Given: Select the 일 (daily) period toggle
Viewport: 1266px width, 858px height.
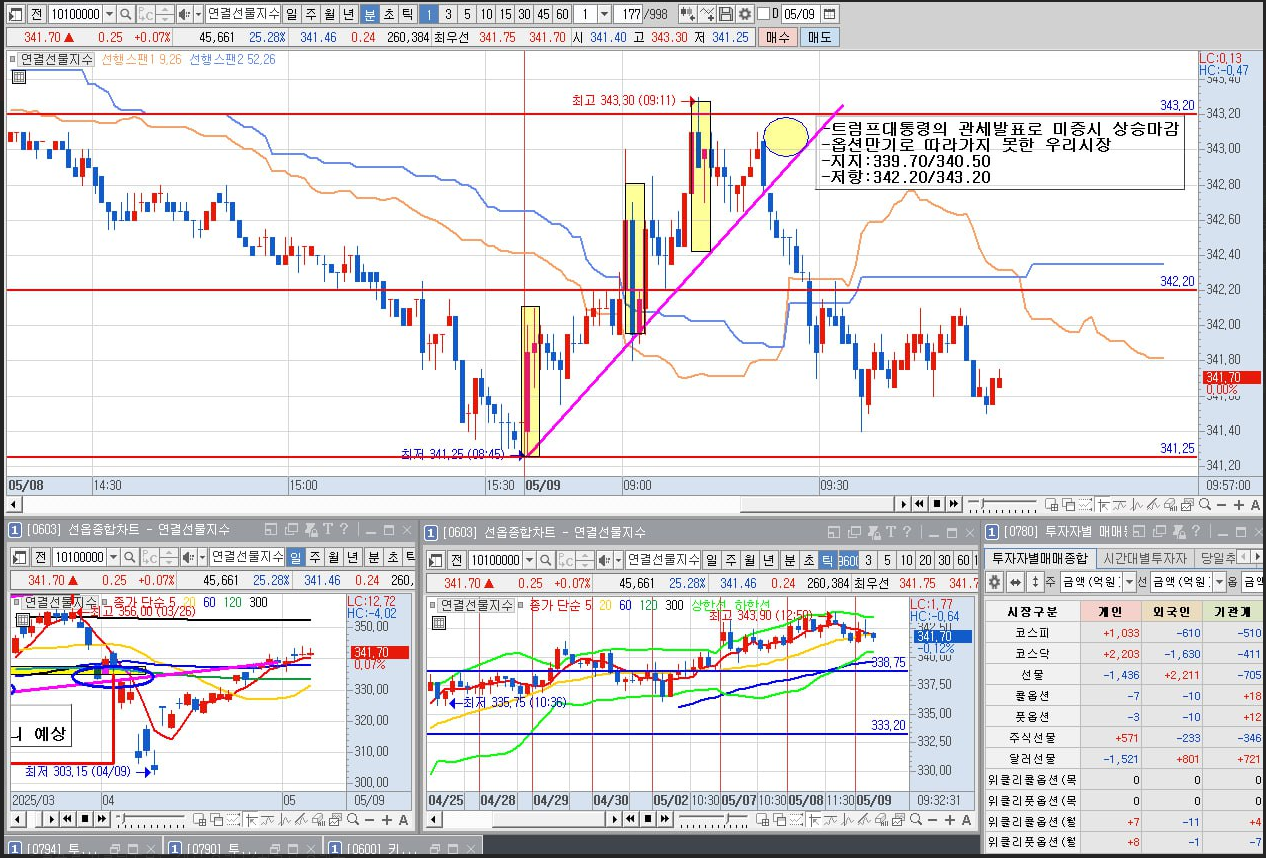Looking at the screenshot, I should [x=291, y=14].
